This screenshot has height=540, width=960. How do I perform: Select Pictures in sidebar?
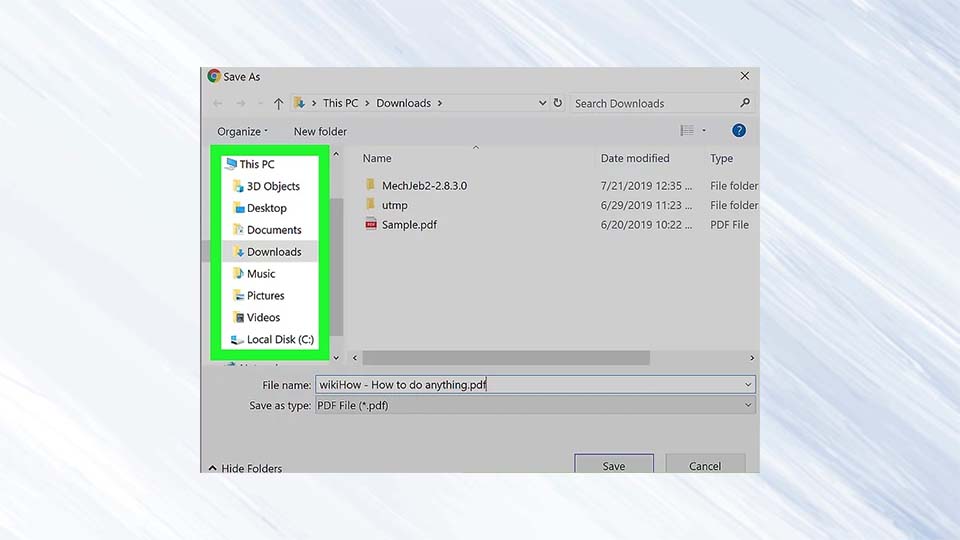tap(265, 296)
